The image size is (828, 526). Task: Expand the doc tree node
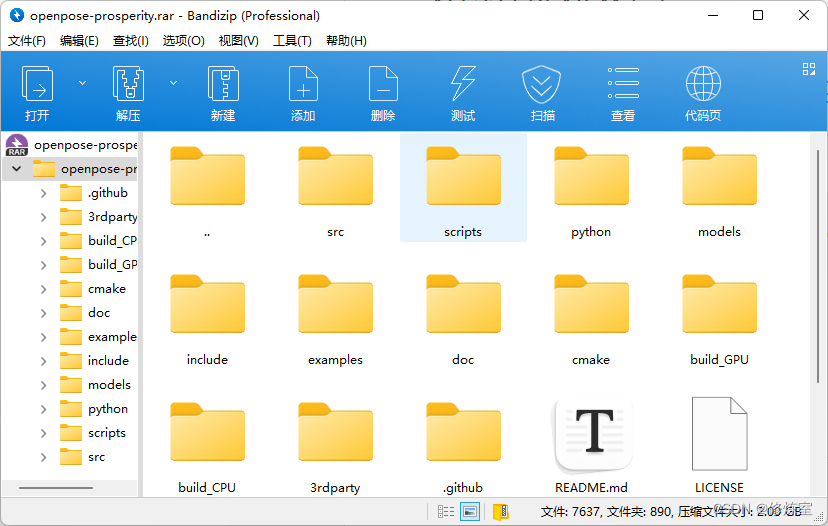tap(43, 313)
